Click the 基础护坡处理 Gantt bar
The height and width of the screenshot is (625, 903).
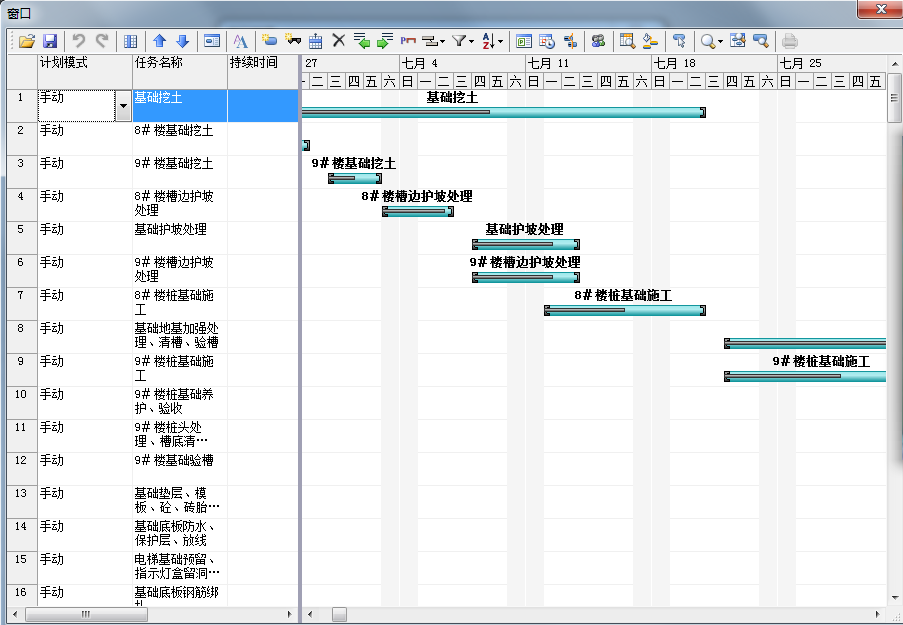tap(525, 244)
